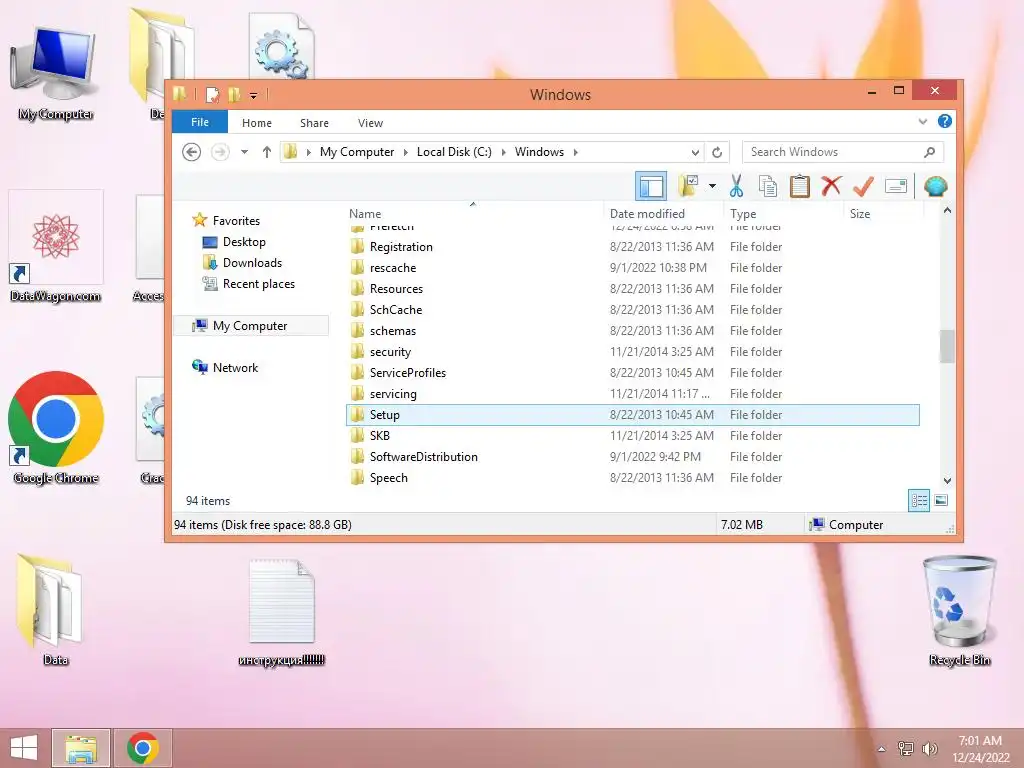Switch to the View ribbon tab

pos(370,123)
